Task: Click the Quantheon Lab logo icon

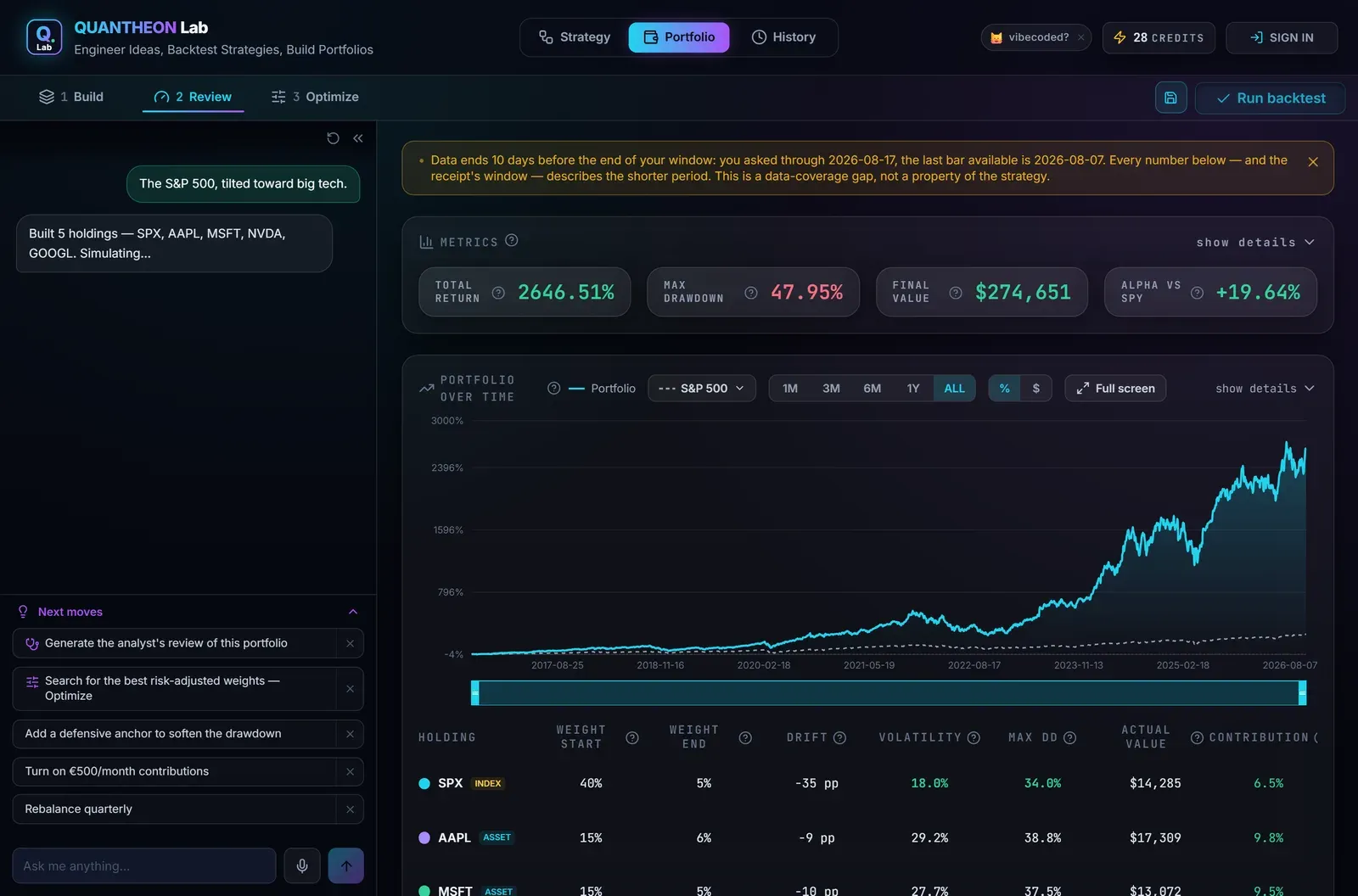Action: point(44,37)
